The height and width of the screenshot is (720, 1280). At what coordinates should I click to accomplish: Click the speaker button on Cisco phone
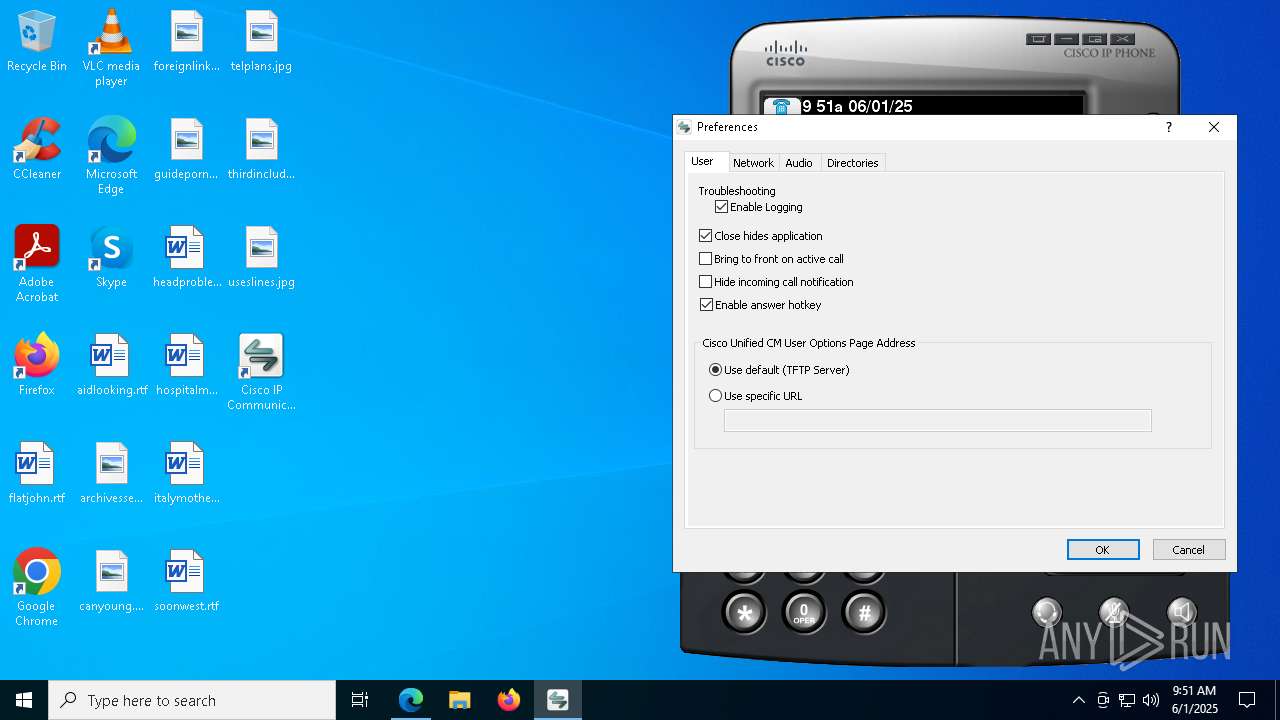click(x=1182, y=612)
